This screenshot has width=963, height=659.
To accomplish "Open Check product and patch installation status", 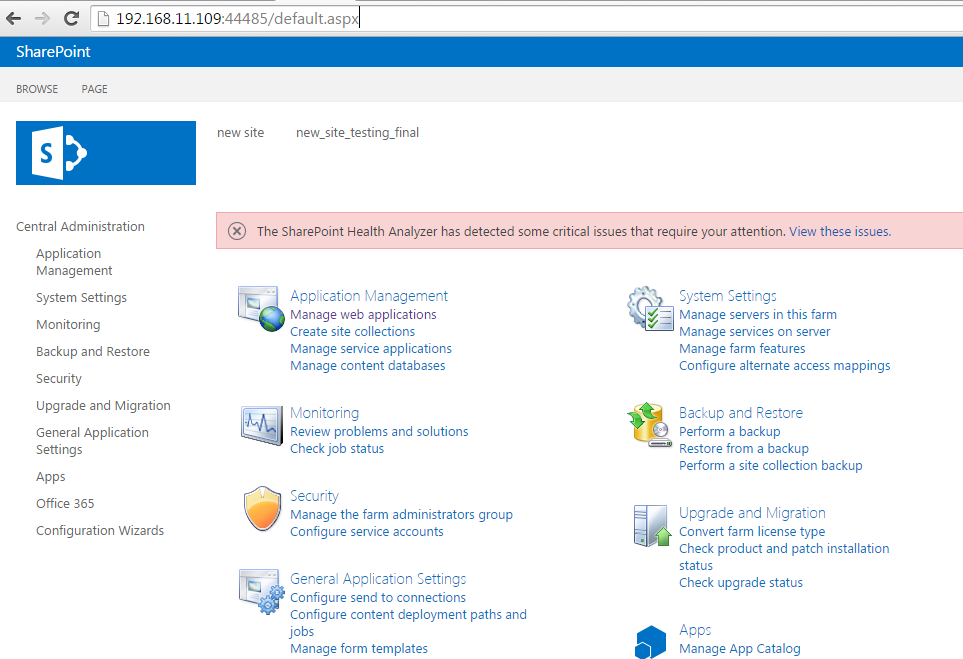I will point(784,557).
